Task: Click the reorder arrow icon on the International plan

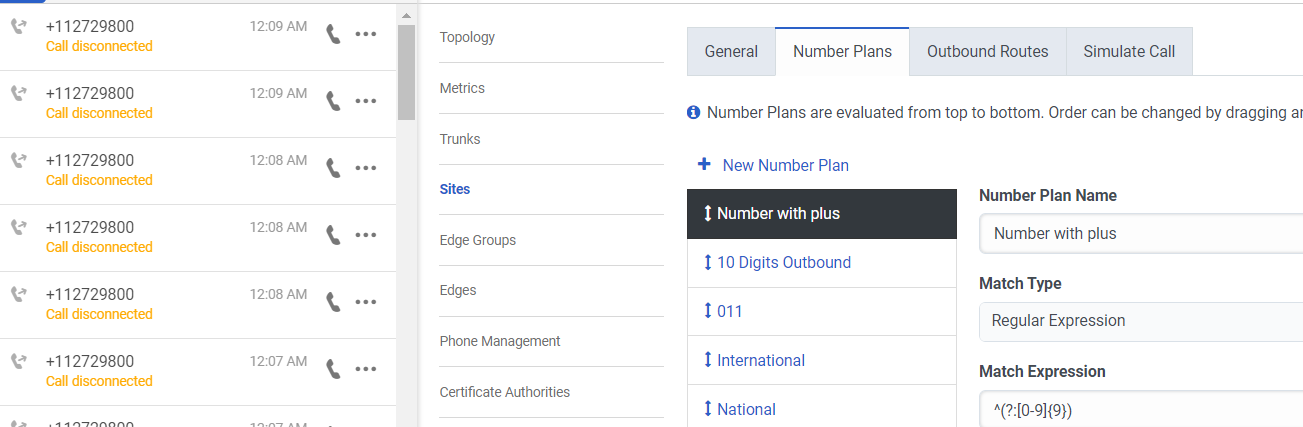Action: click(x=708, y=361)
